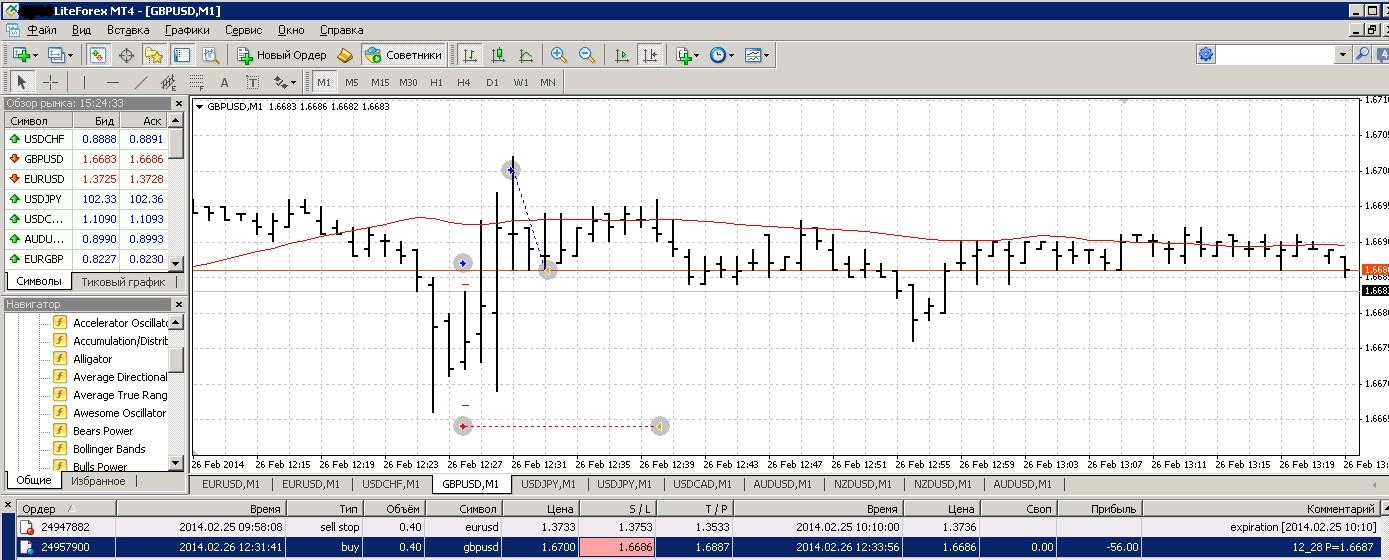This screenshot has width=1389, height=560.
Task: Toggle bar chart display mode
Action: pos(469,56)
